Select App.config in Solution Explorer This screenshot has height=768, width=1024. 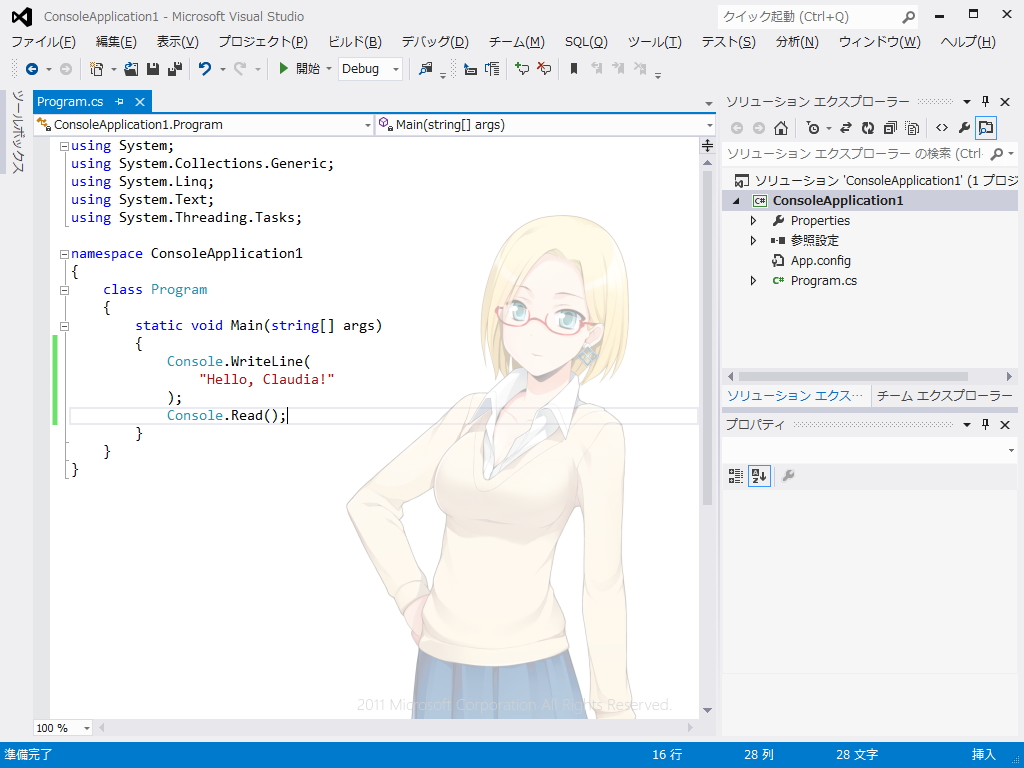[820, 261]
